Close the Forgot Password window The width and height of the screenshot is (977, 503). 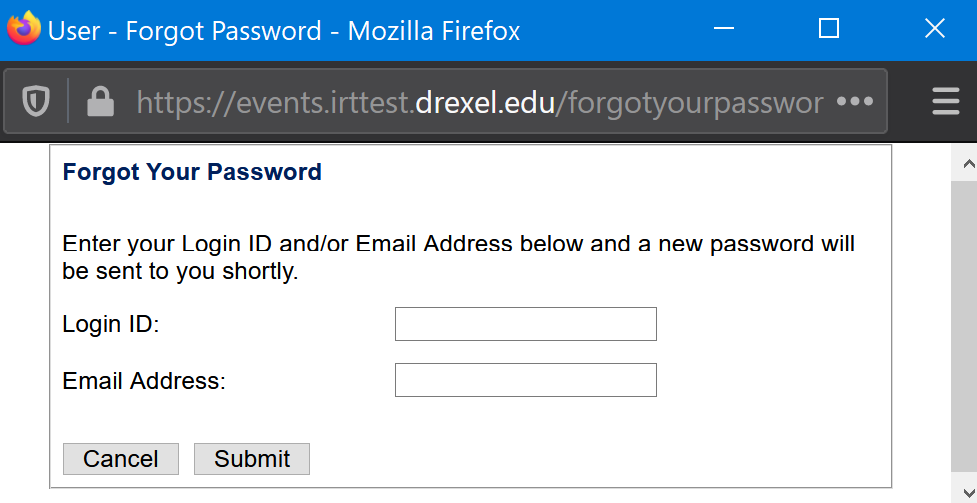point(935,28)
